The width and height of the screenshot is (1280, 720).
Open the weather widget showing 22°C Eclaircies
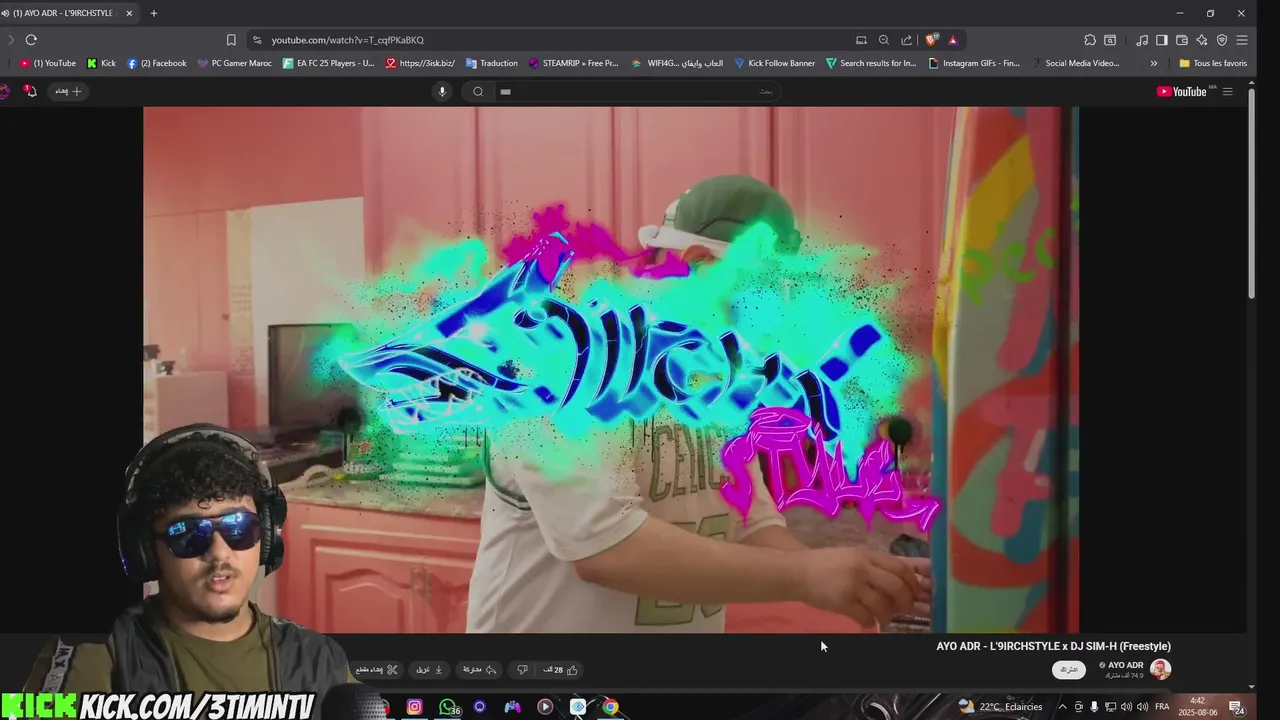coord(1000,706)
